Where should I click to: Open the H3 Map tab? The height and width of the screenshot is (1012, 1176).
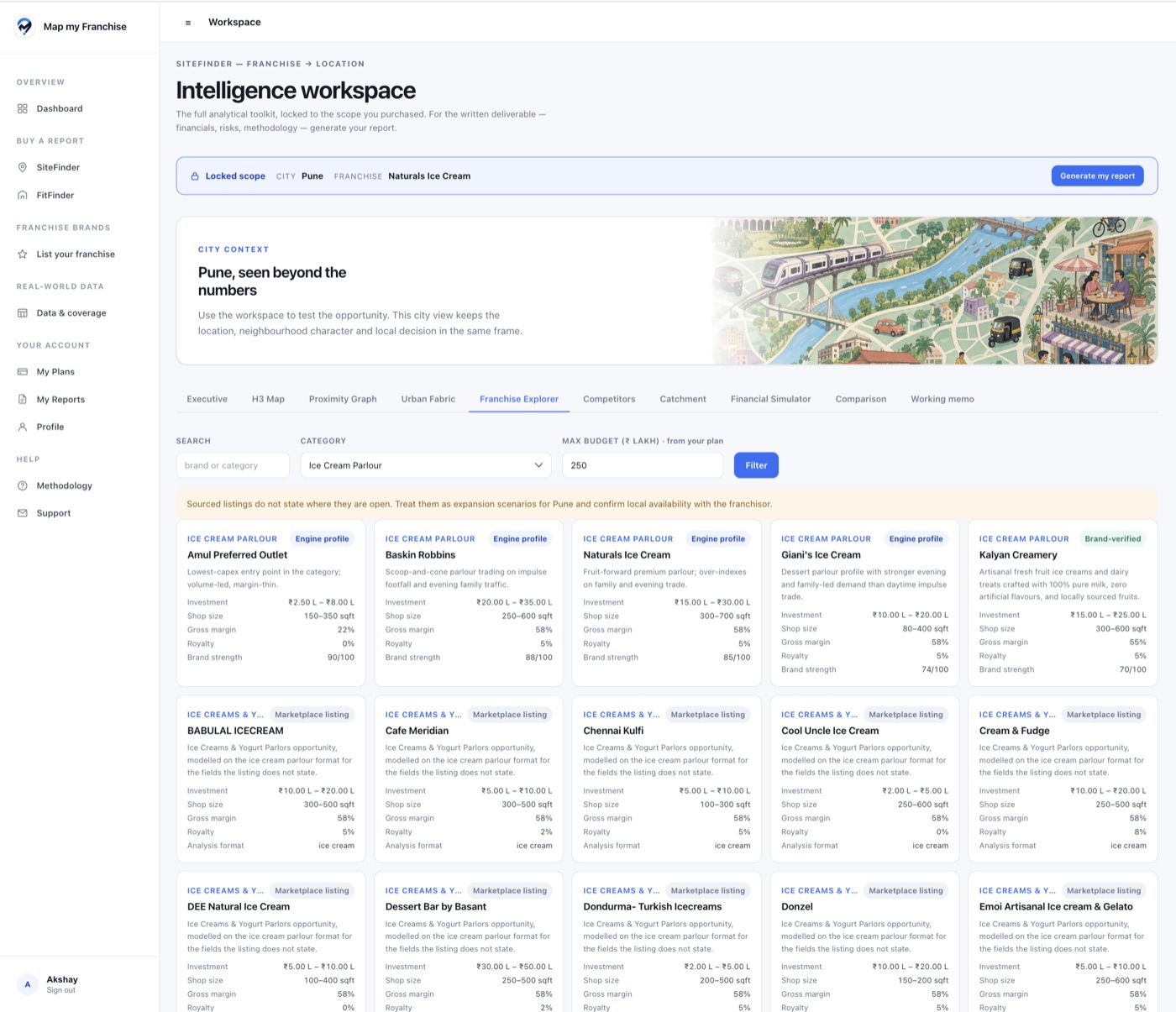(x=268, y=399)
